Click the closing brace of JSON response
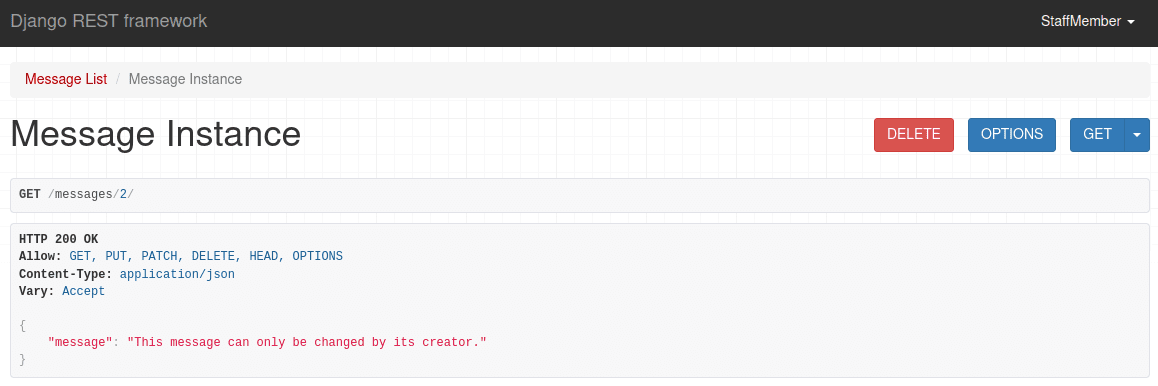This screenshot has height=386, width=1158. click(x=23, y=359)
